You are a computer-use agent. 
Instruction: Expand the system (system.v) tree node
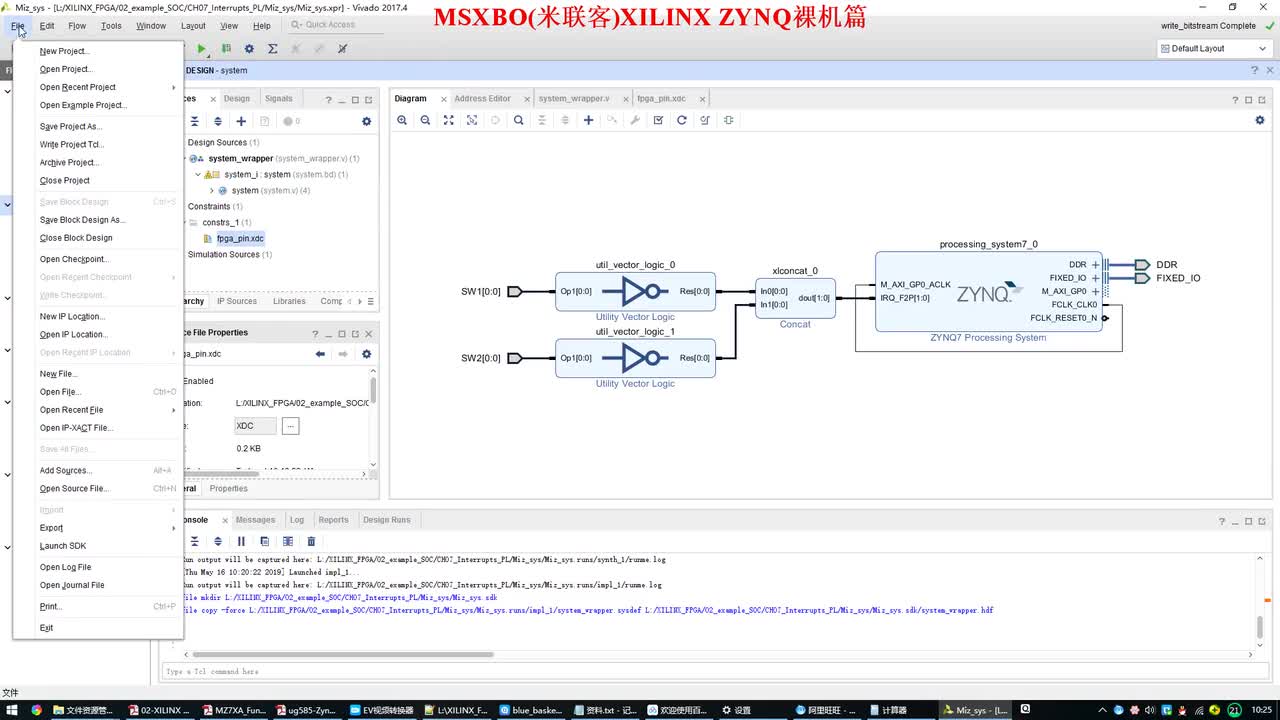coord(211,190)
